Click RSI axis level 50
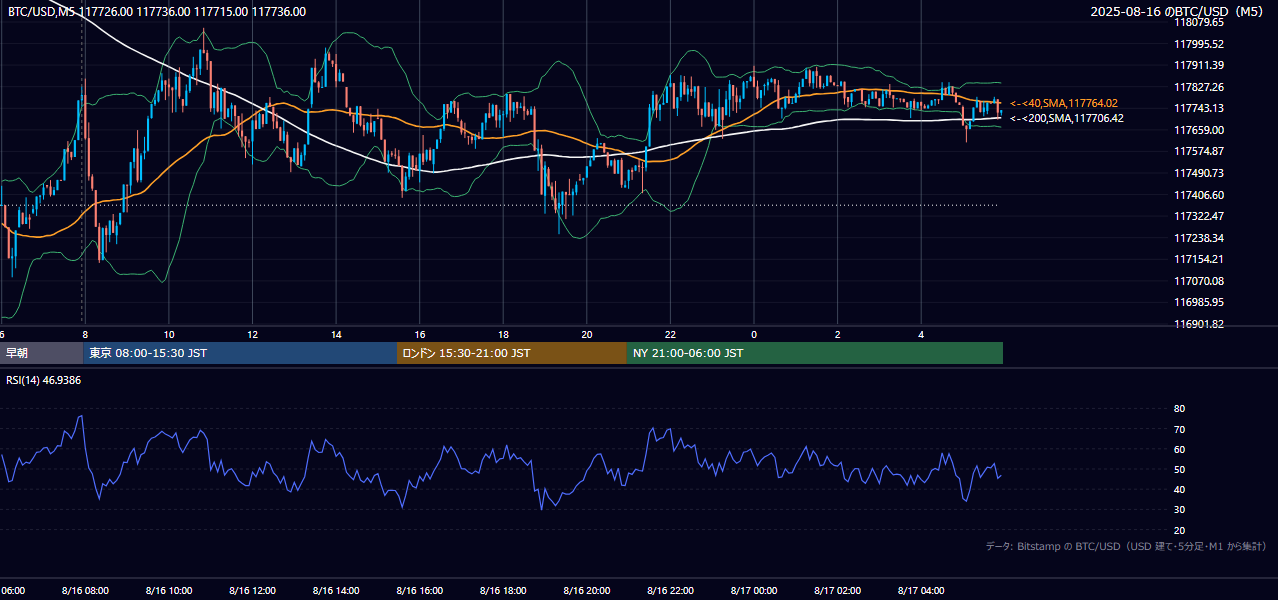1278x600 pixels. [x=1179, y=469]
